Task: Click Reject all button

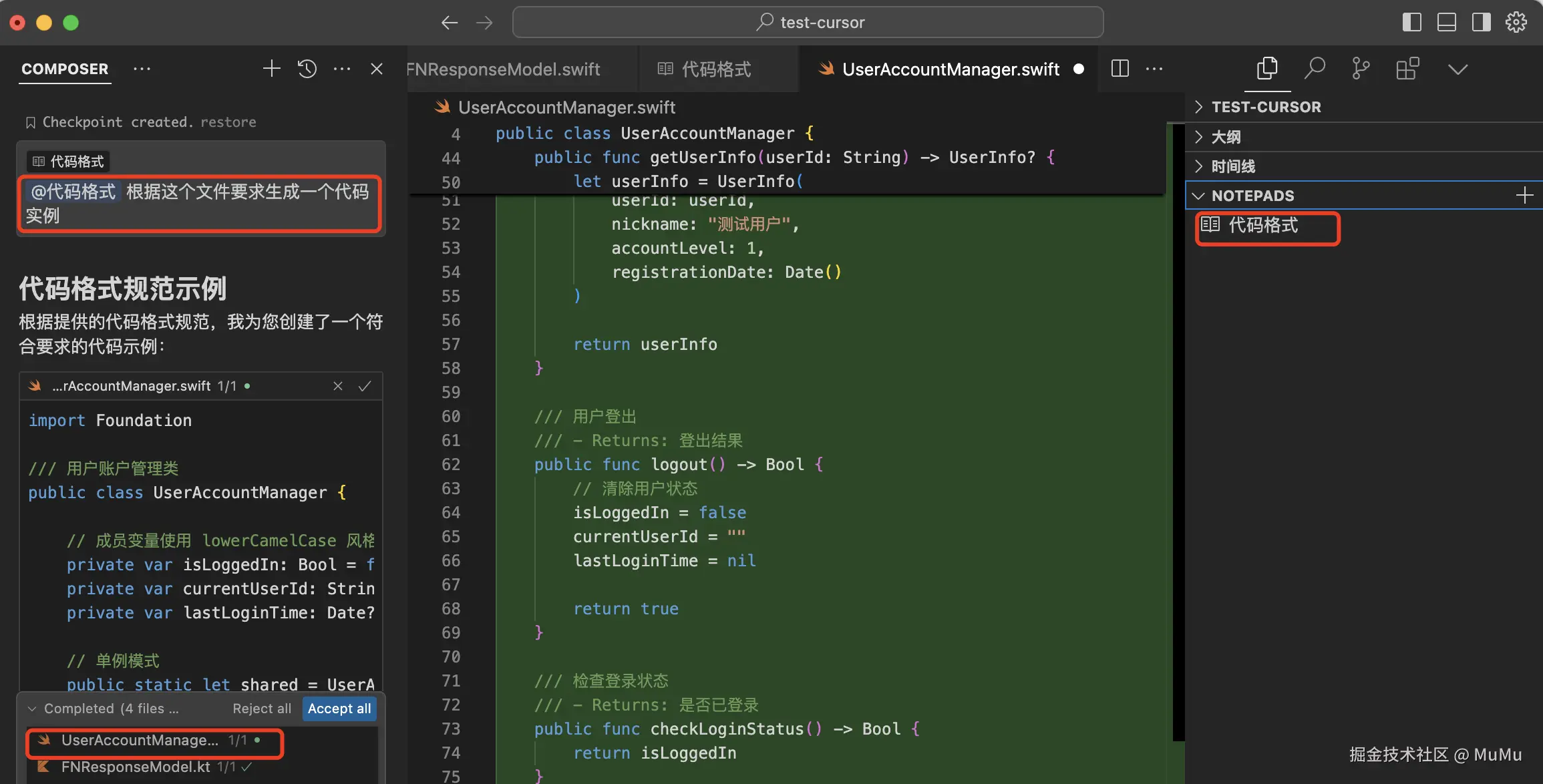Action: coord(262,709)
